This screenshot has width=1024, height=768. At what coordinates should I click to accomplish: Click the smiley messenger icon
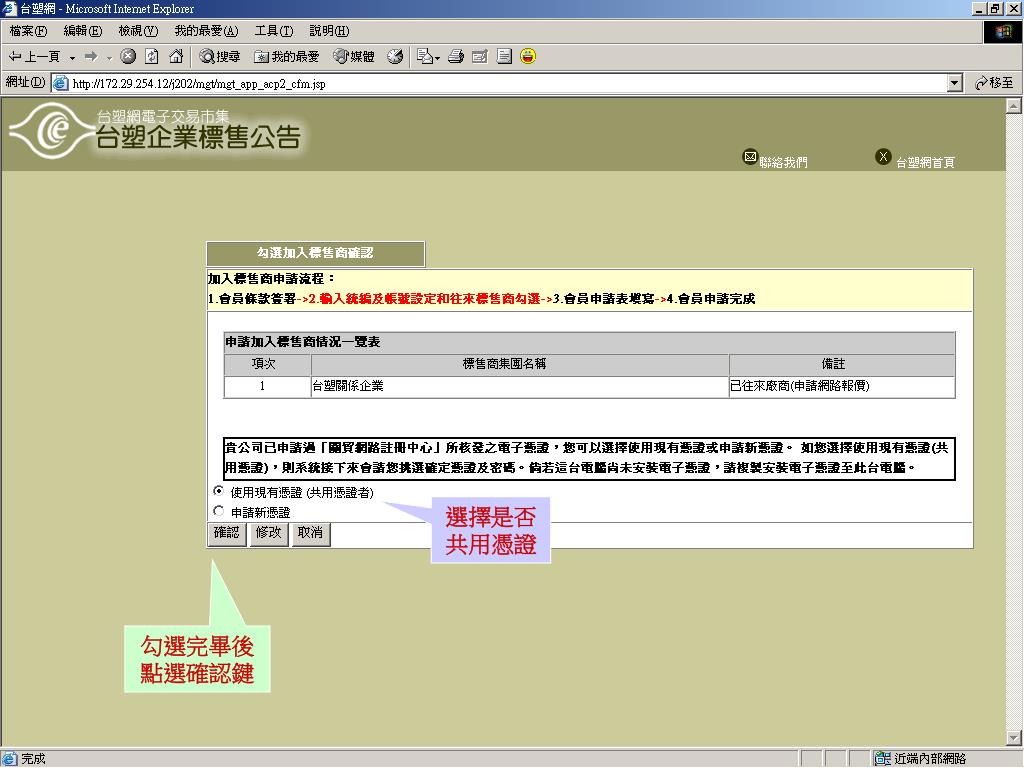click(x=528, y=57)
